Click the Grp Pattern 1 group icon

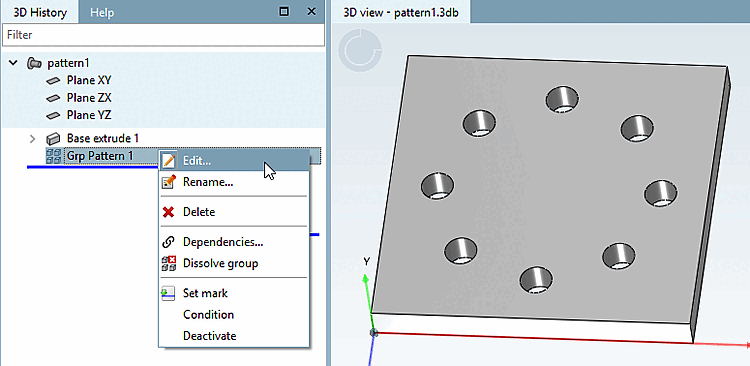(53, 156)
